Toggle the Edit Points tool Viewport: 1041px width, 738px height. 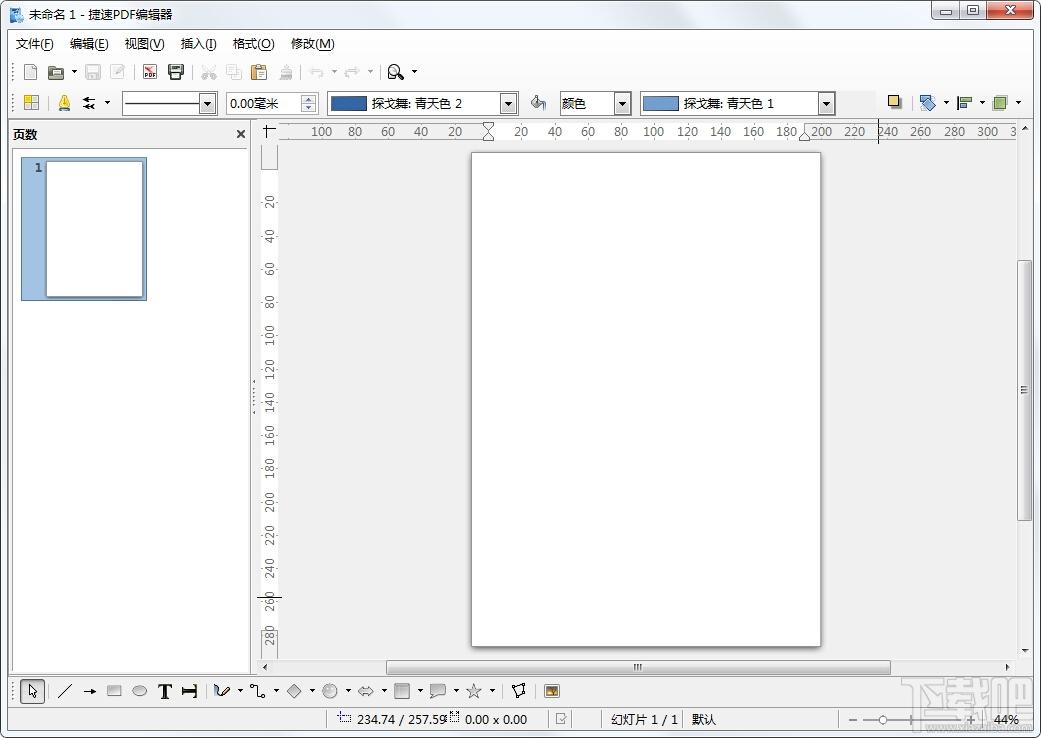click(x=519, y=691)
